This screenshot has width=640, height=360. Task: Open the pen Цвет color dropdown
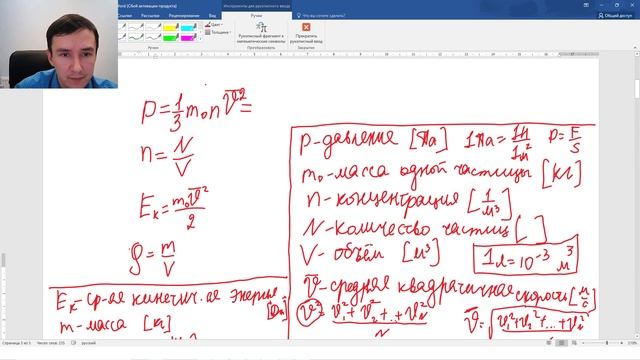214,24
